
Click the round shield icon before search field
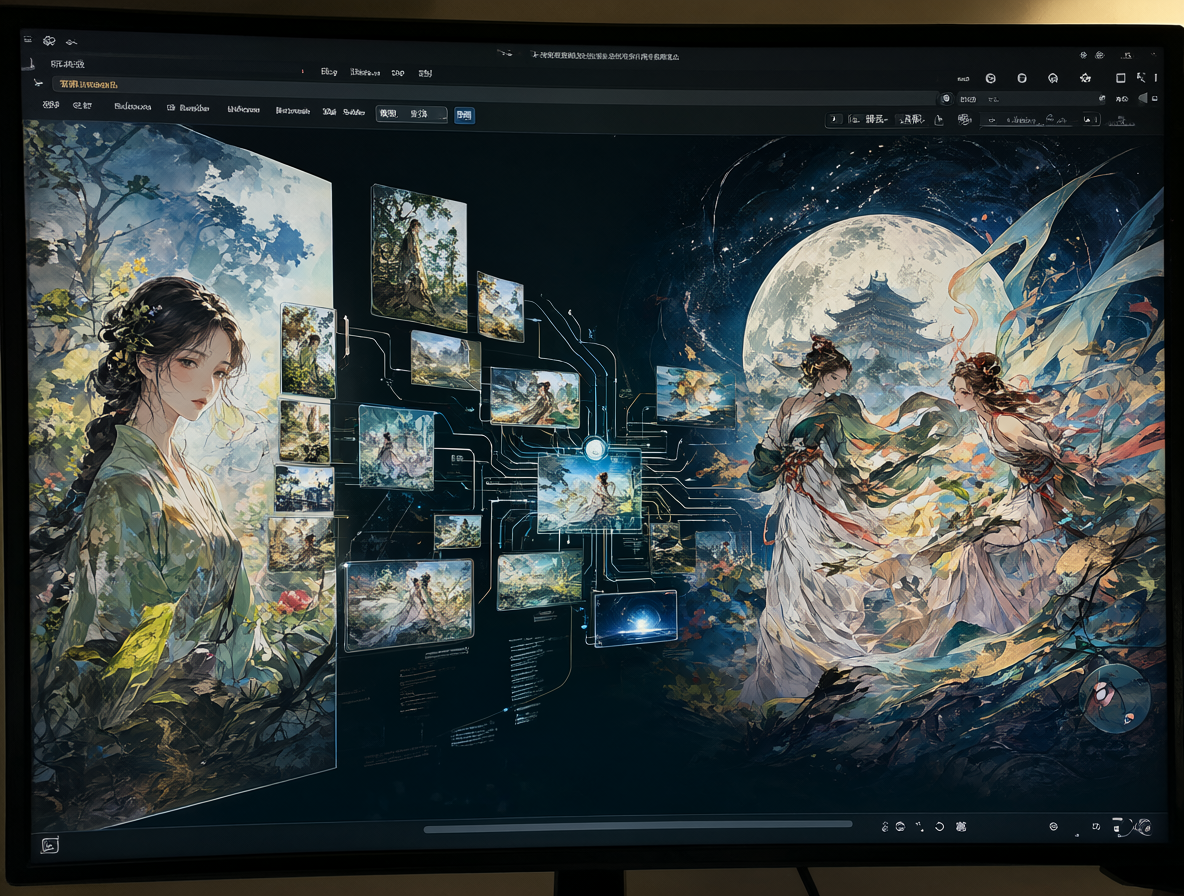(x=946, y=99)
